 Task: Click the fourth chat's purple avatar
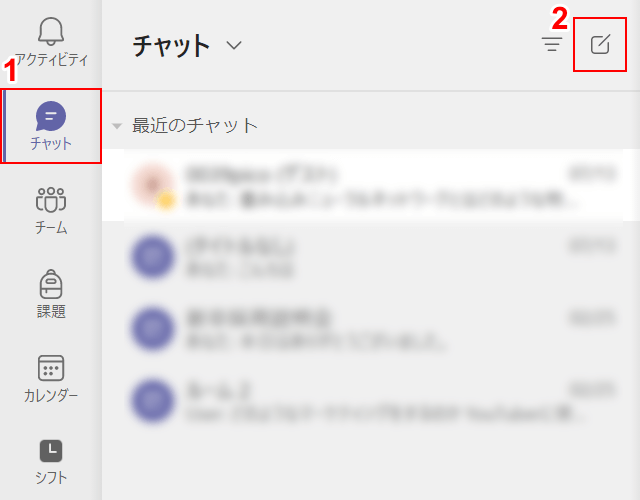point(152,400)
